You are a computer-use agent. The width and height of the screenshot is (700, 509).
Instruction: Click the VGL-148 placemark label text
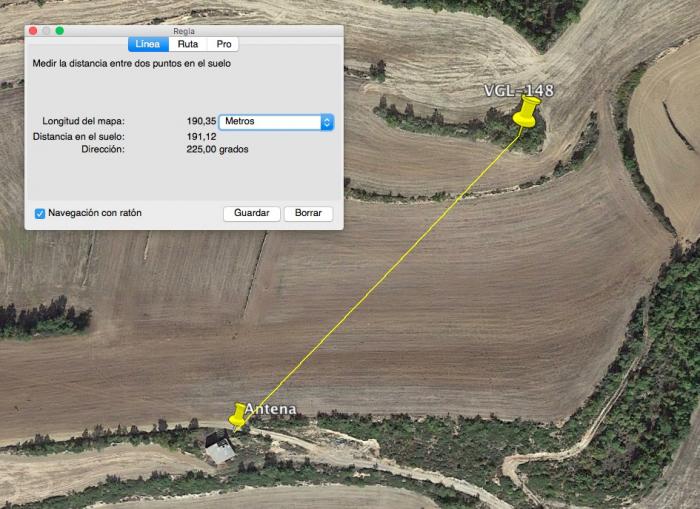pyautogui.click(x=519, y=91)
